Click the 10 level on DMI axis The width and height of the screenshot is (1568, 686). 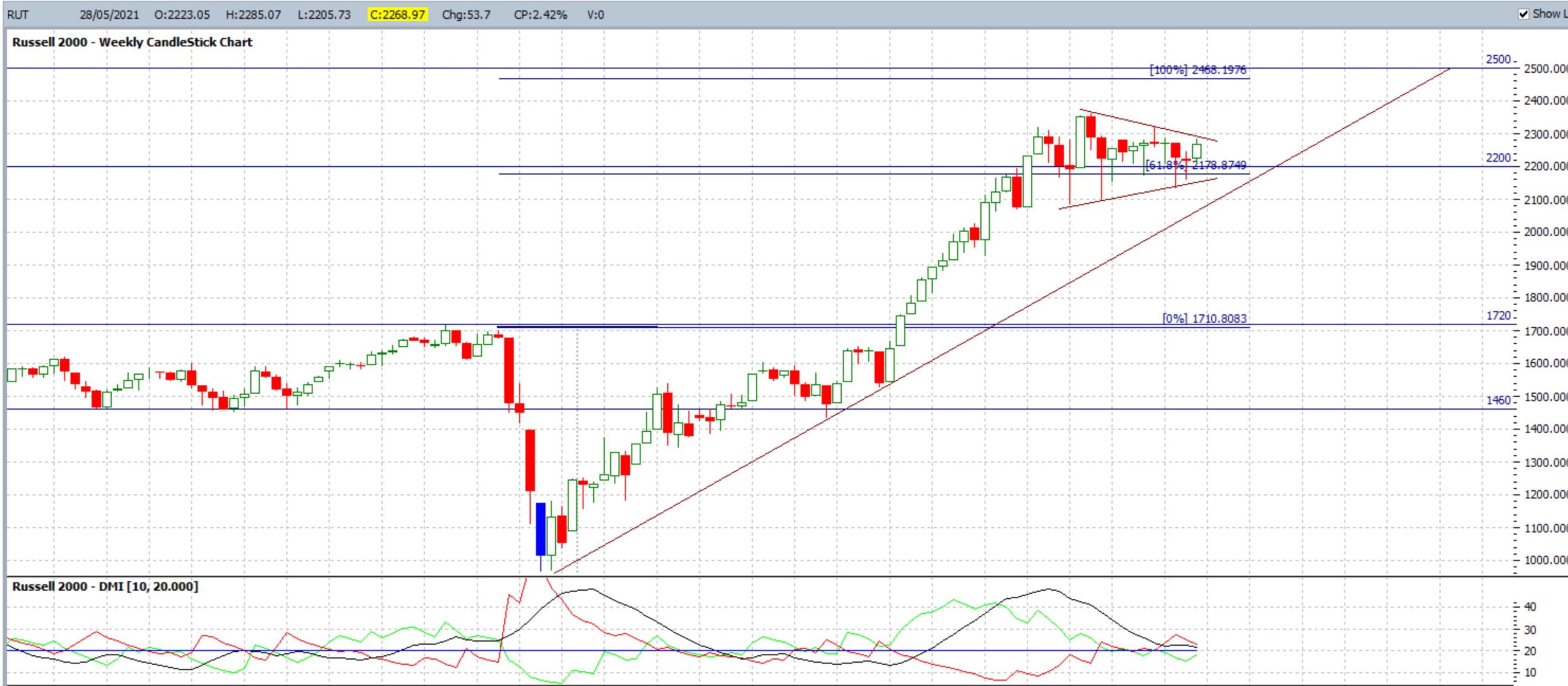pyautogui.click(x=1530, y=672)
